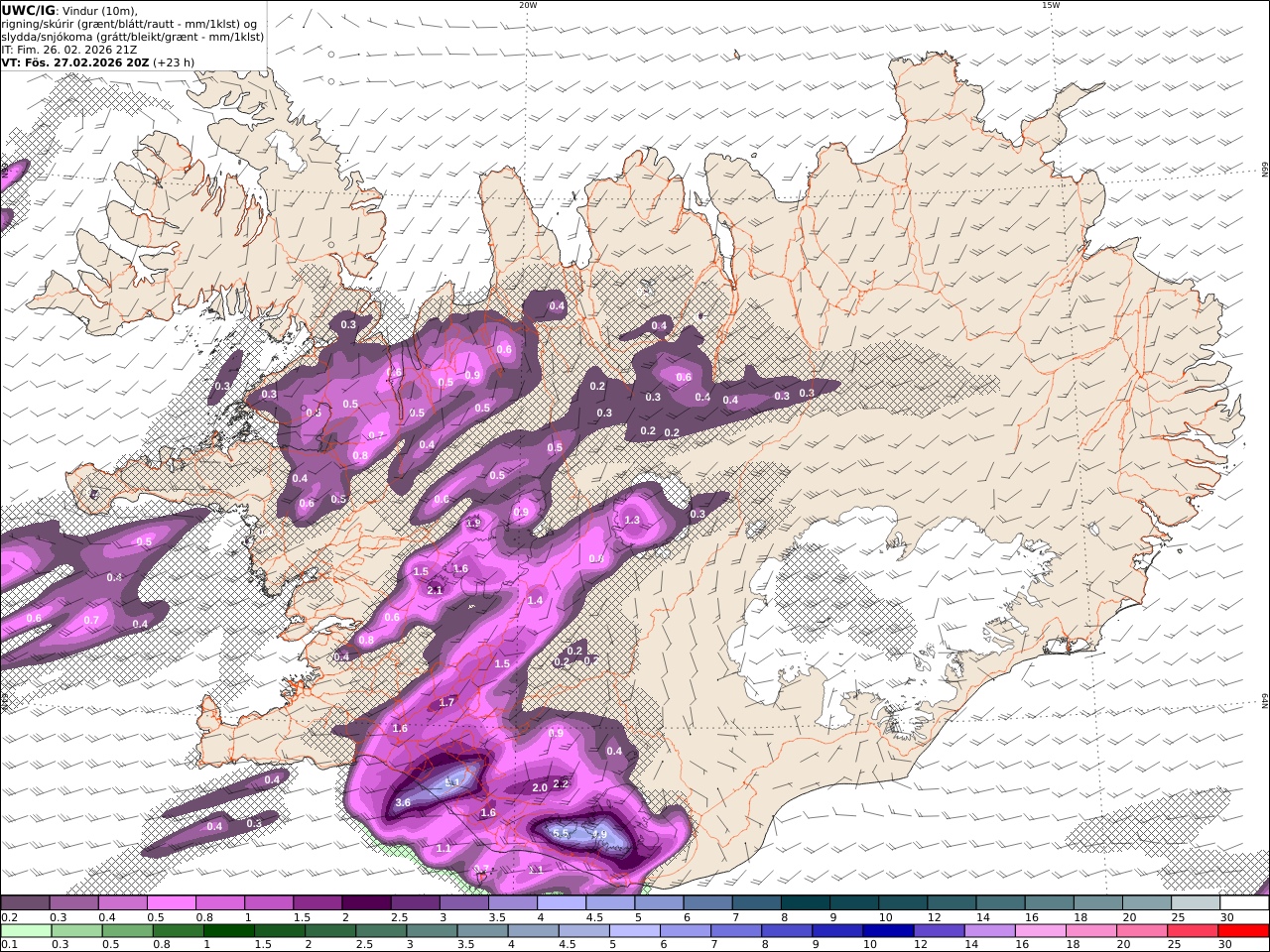Click the 'IT: Fim. 26. 02. 2026 21Z' line

coord(69,49)
